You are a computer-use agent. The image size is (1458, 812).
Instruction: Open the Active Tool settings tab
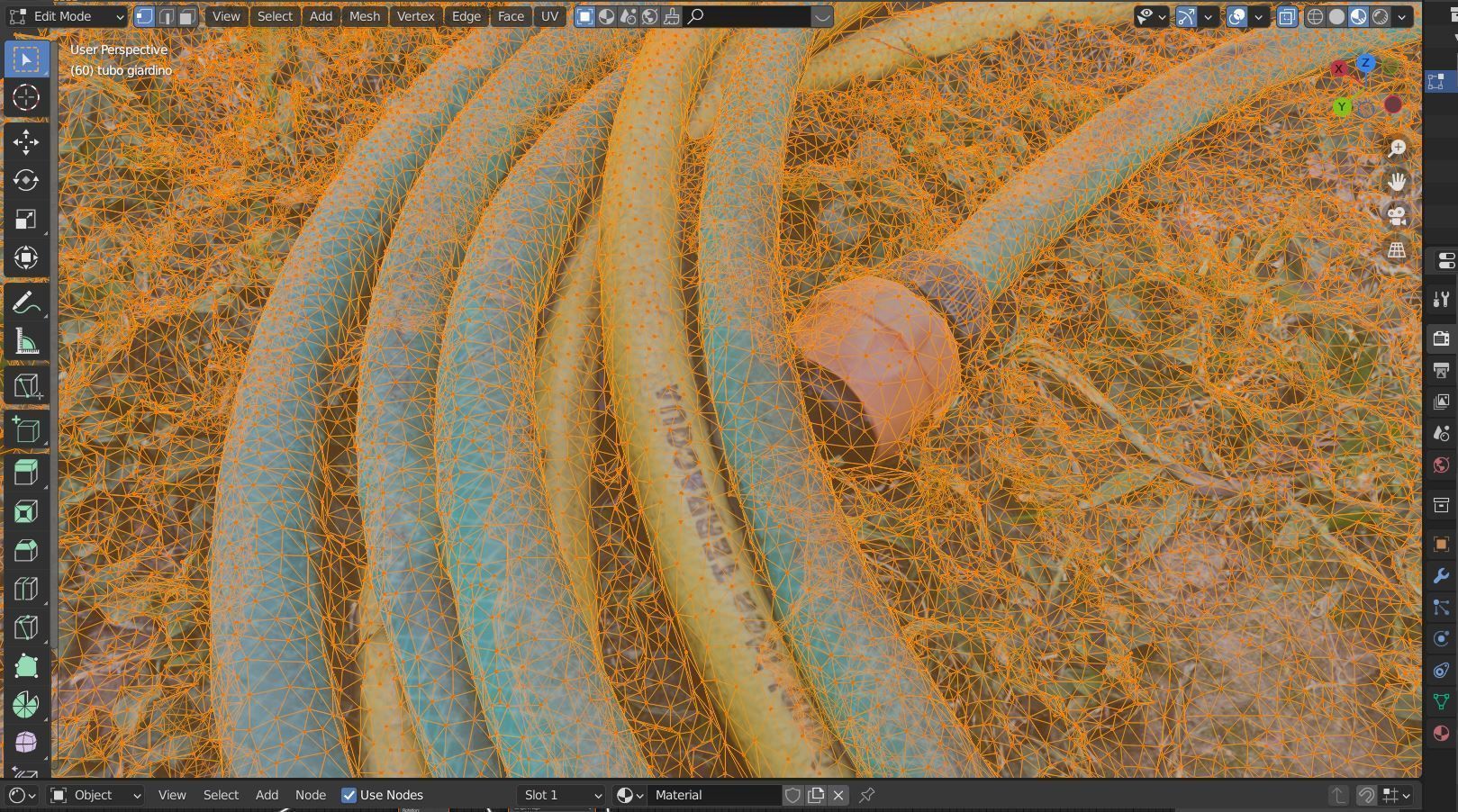tap(1441, 300)
